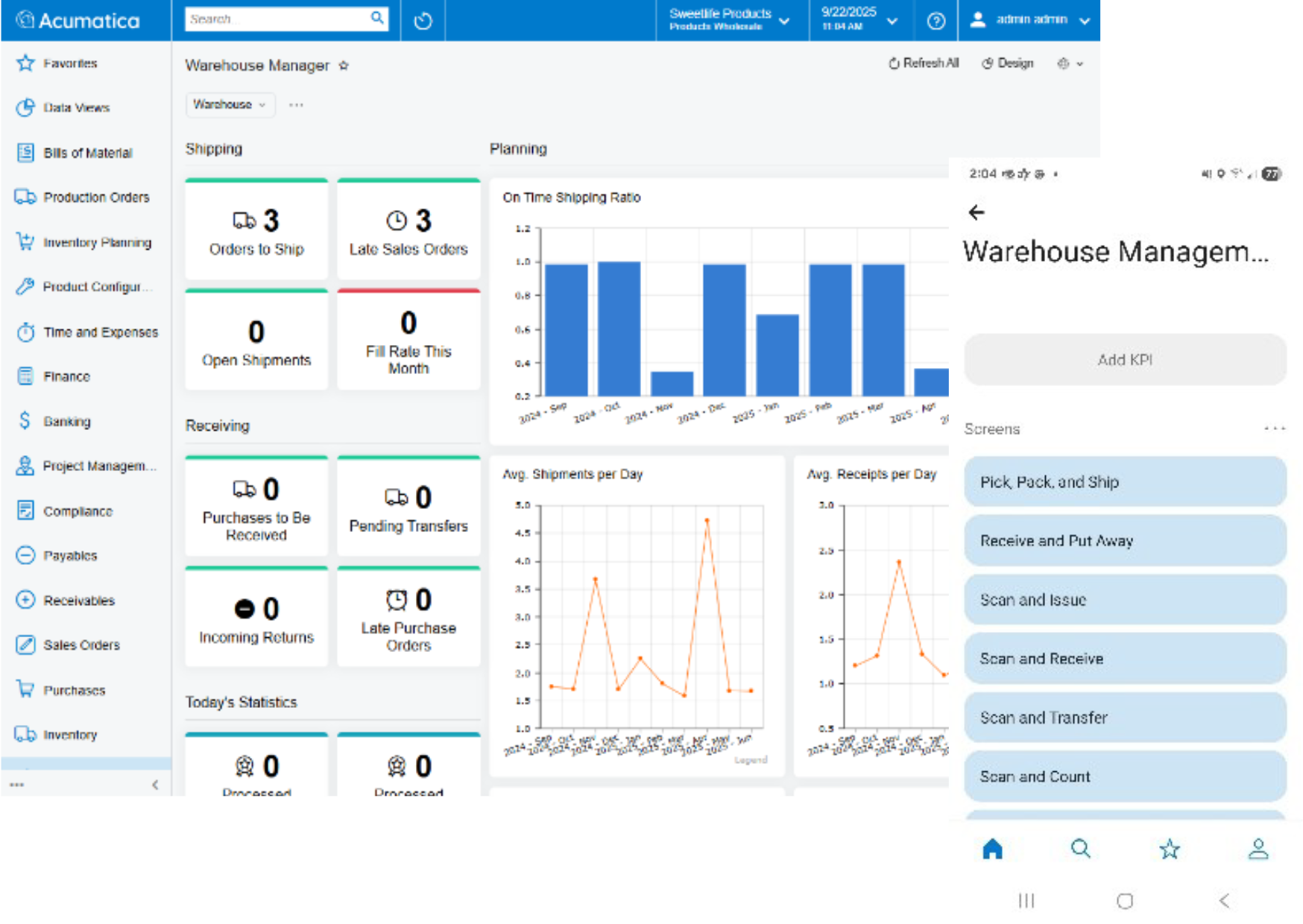The height and width of the screenshot is (924, 1303).
Task: Tap the back arrow in mobile app
Action: tap(977, 213)
